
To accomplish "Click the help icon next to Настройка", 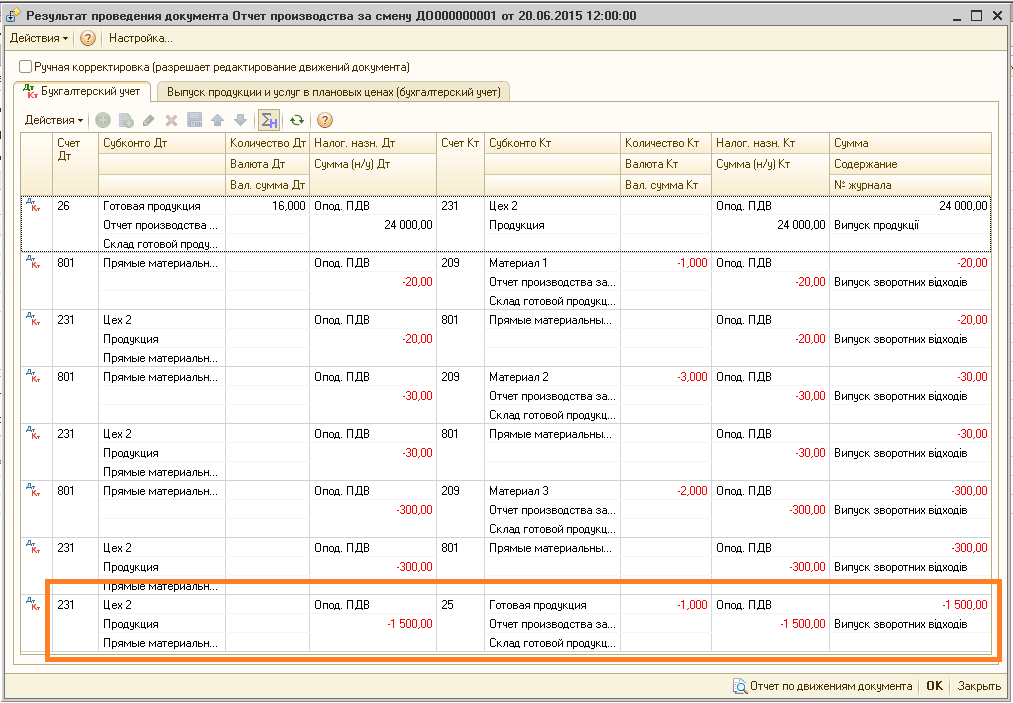I will 87,39.
